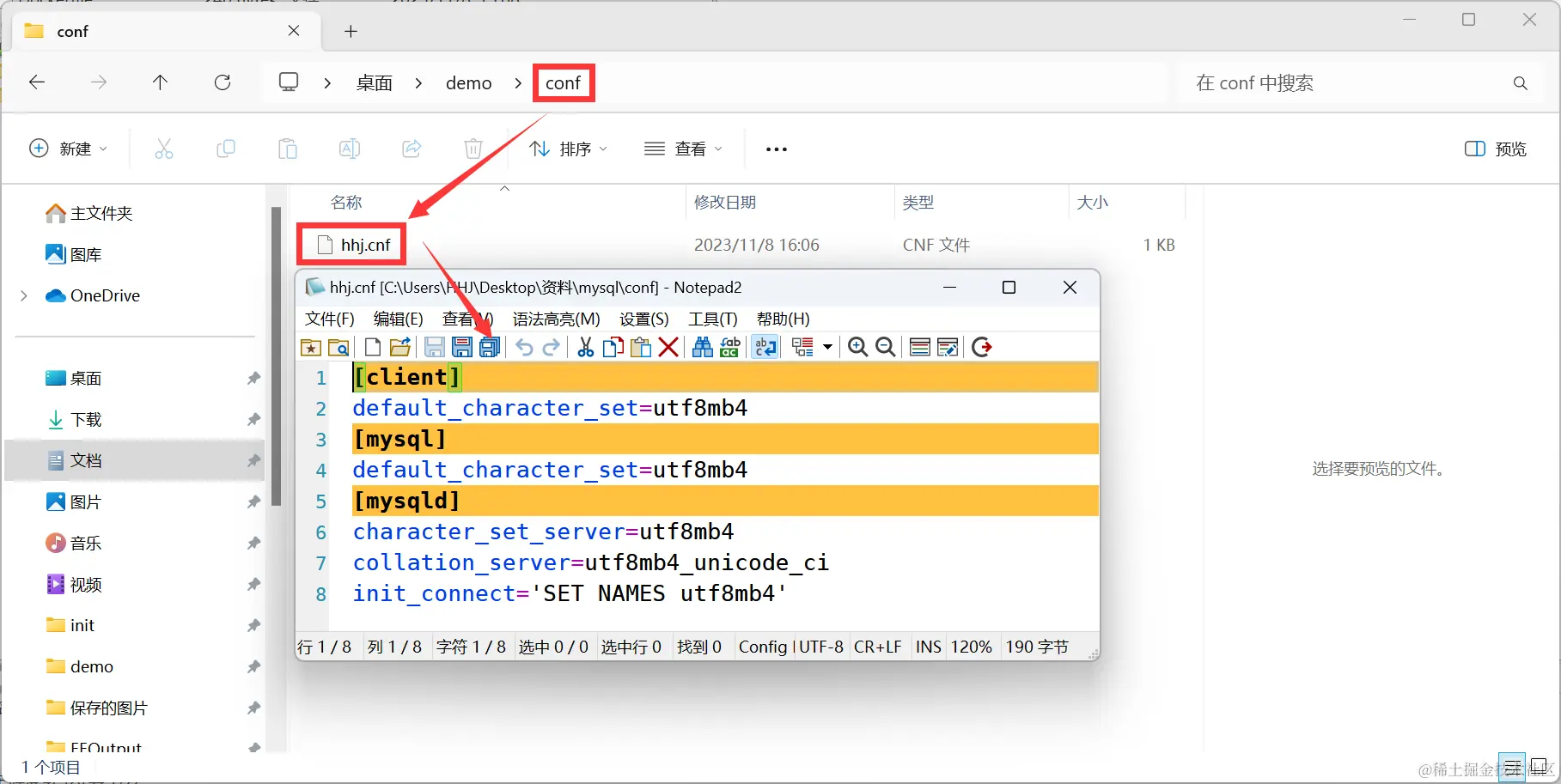Click demo breadcrumb in address bar
The image size is (1561, 784).
pos(469,83)
